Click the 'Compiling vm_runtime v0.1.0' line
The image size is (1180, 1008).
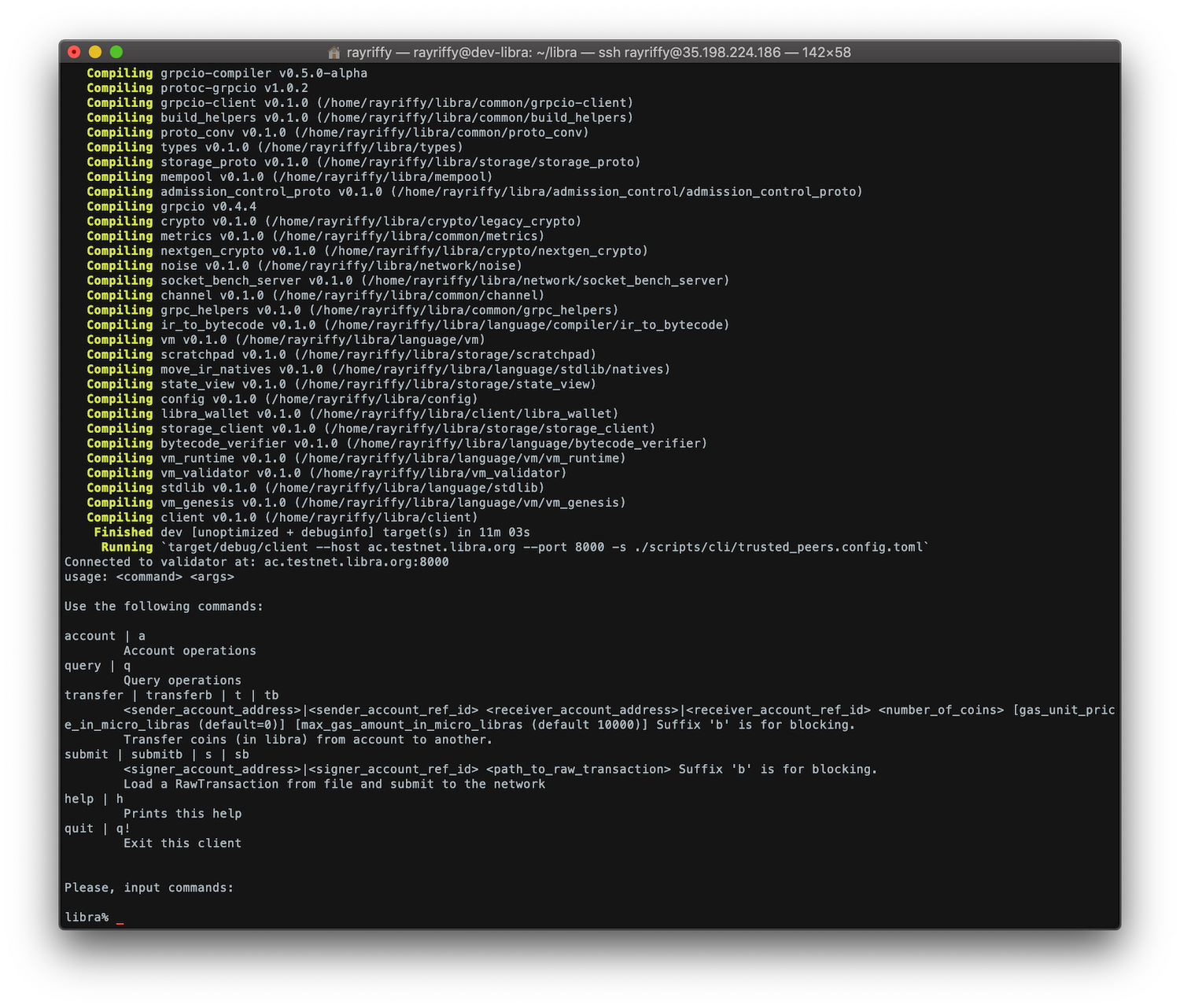click(356, 459)
